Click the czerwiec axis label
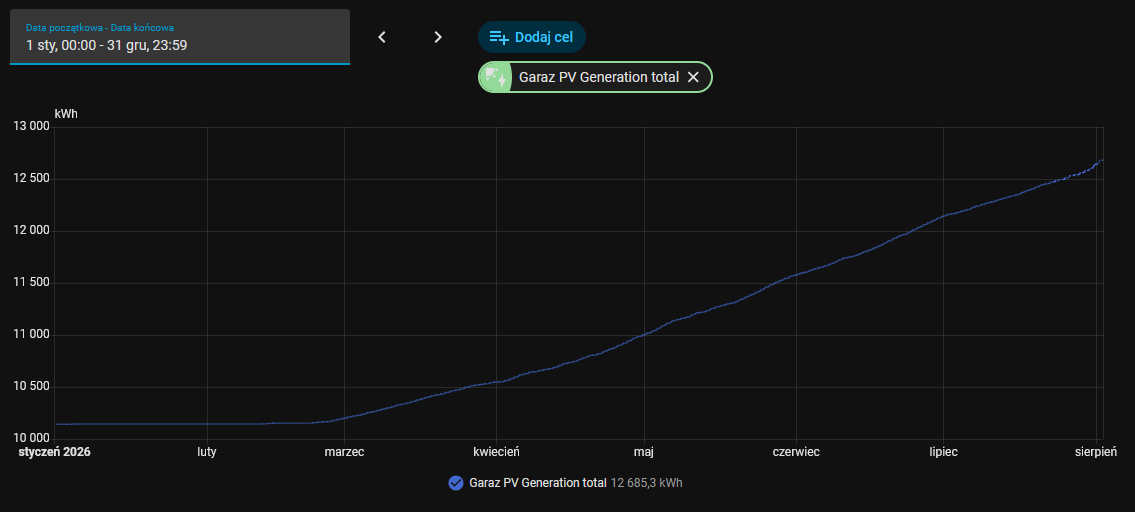 coord(796,452)
